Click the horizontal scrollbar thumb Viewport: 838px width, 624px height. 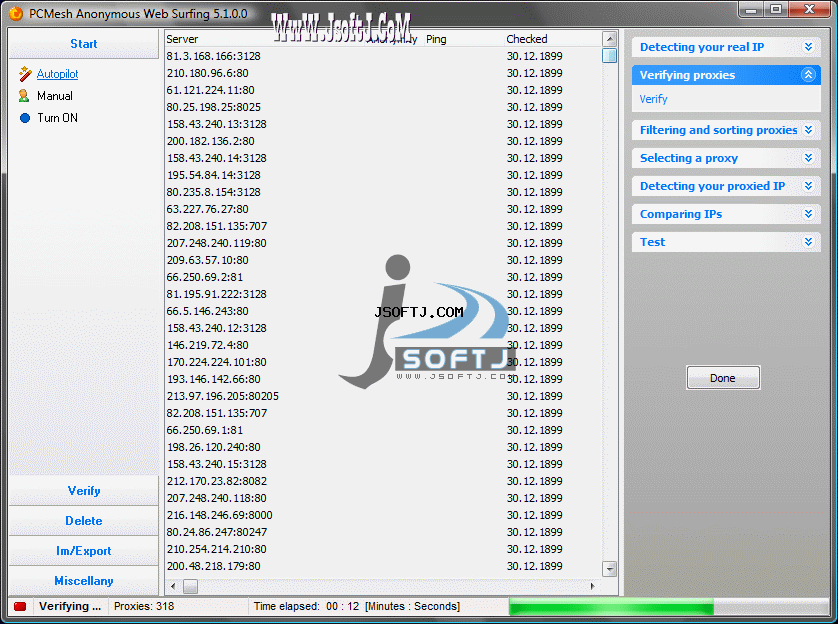coord(190,586)
